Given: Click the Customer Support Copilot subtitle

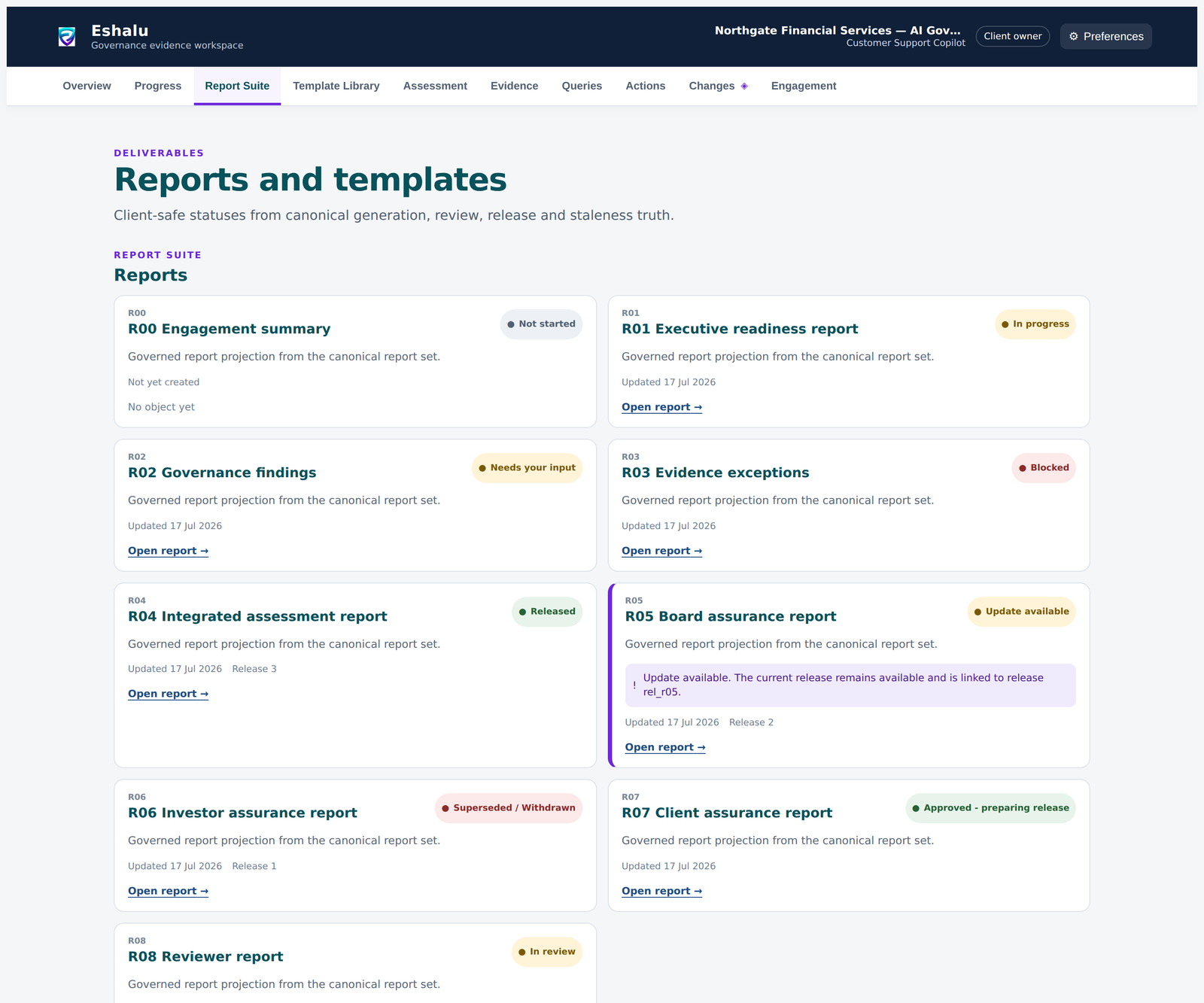Looking at the screenshot, I should point(906,43).
